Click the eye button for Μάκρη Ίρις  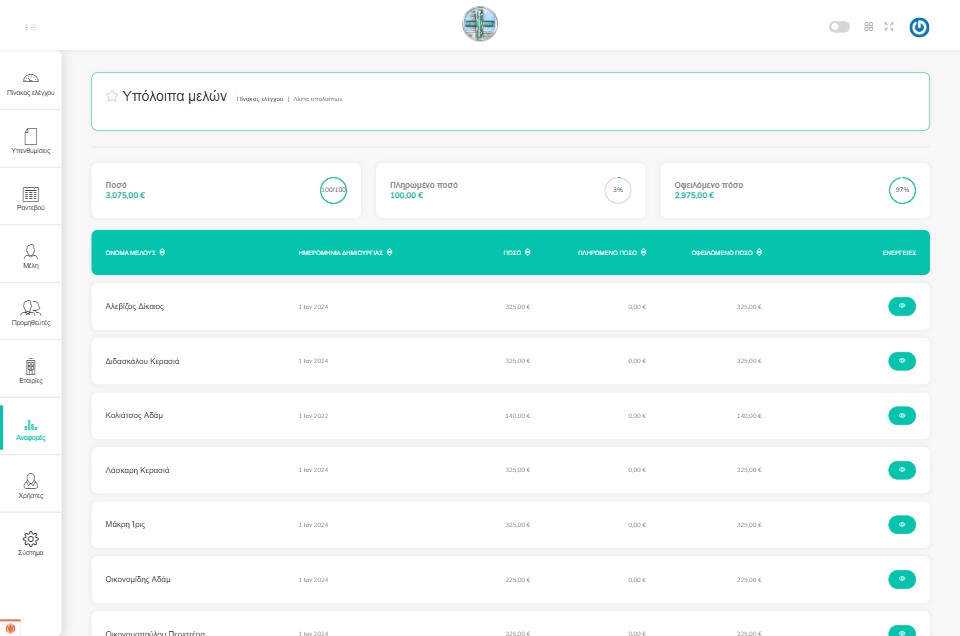[x=902, y=525]
